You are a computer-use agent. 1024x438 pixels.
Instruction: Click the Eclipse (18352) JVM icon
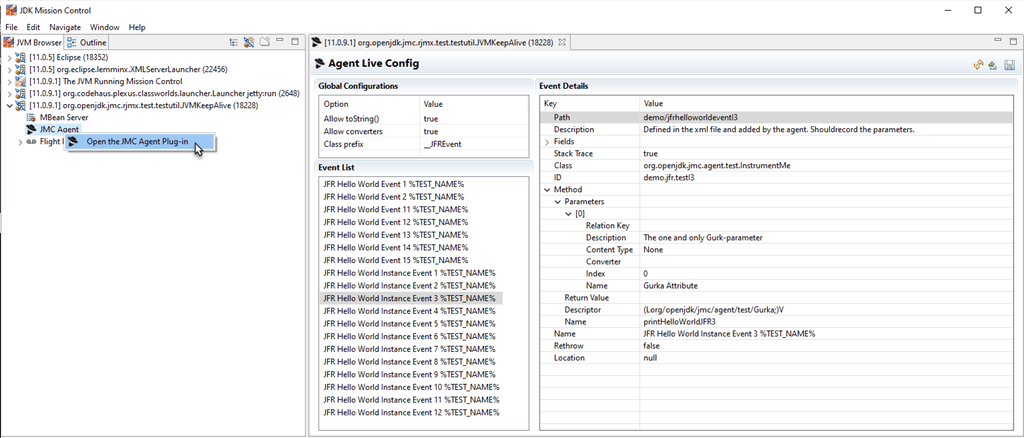pos(21,57)
